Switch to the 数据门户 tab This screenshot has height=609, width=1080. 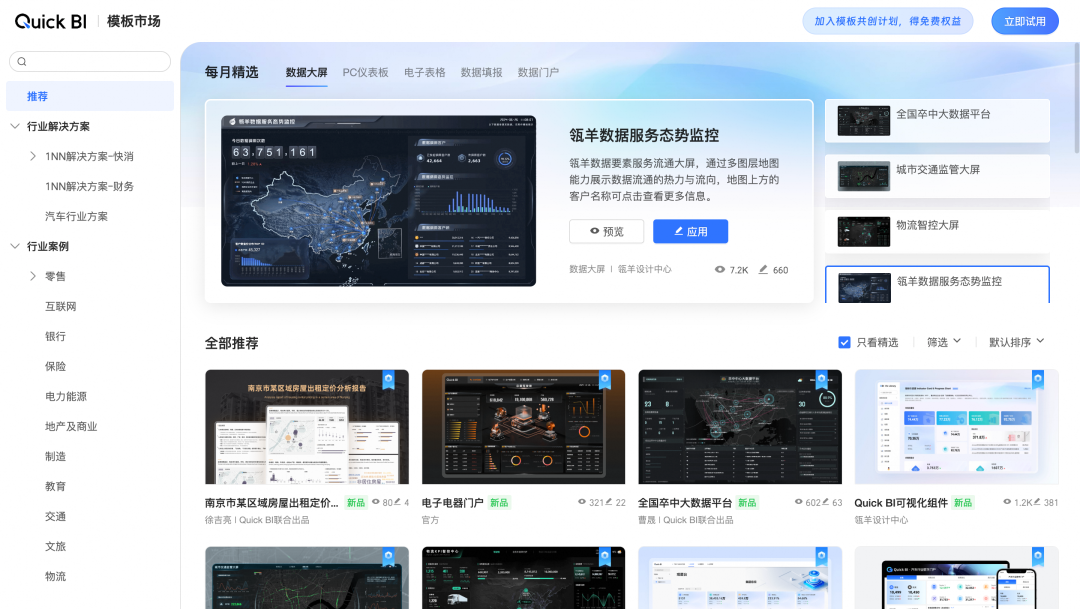pyautogui.click(x=539, y=72)
